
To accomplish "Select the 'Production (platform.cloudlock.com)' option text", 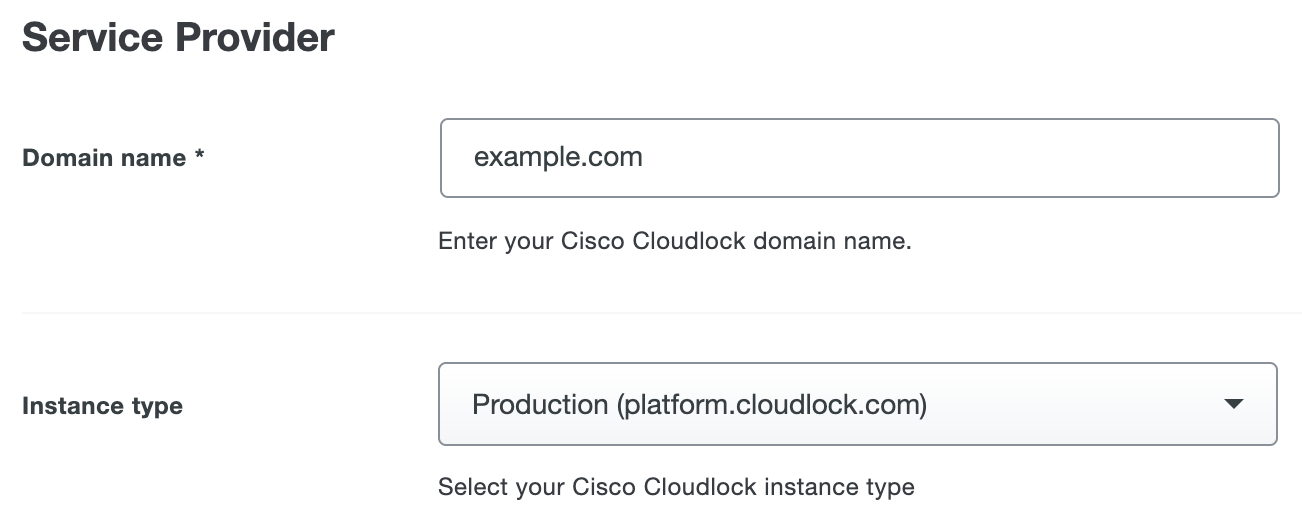I will (699, 404).
